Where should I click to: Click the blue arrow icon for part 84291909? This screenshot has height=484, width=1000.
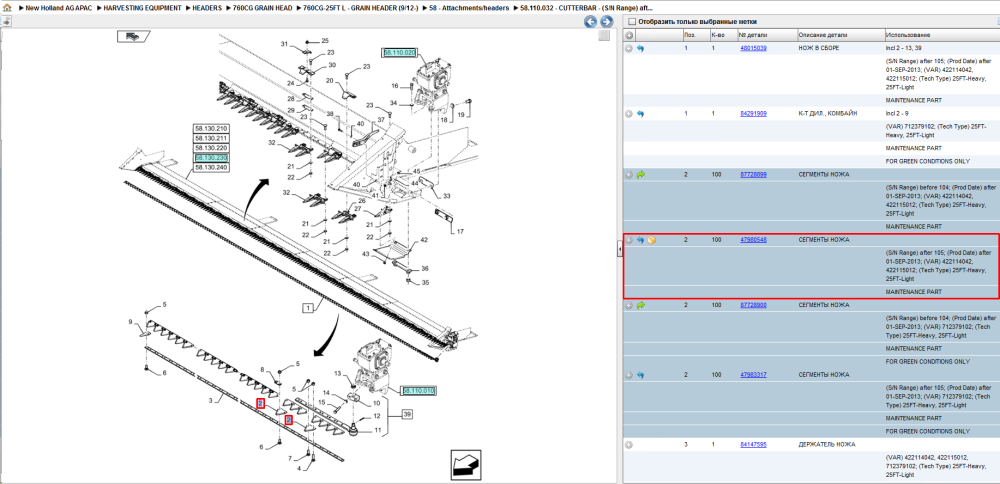640,114
